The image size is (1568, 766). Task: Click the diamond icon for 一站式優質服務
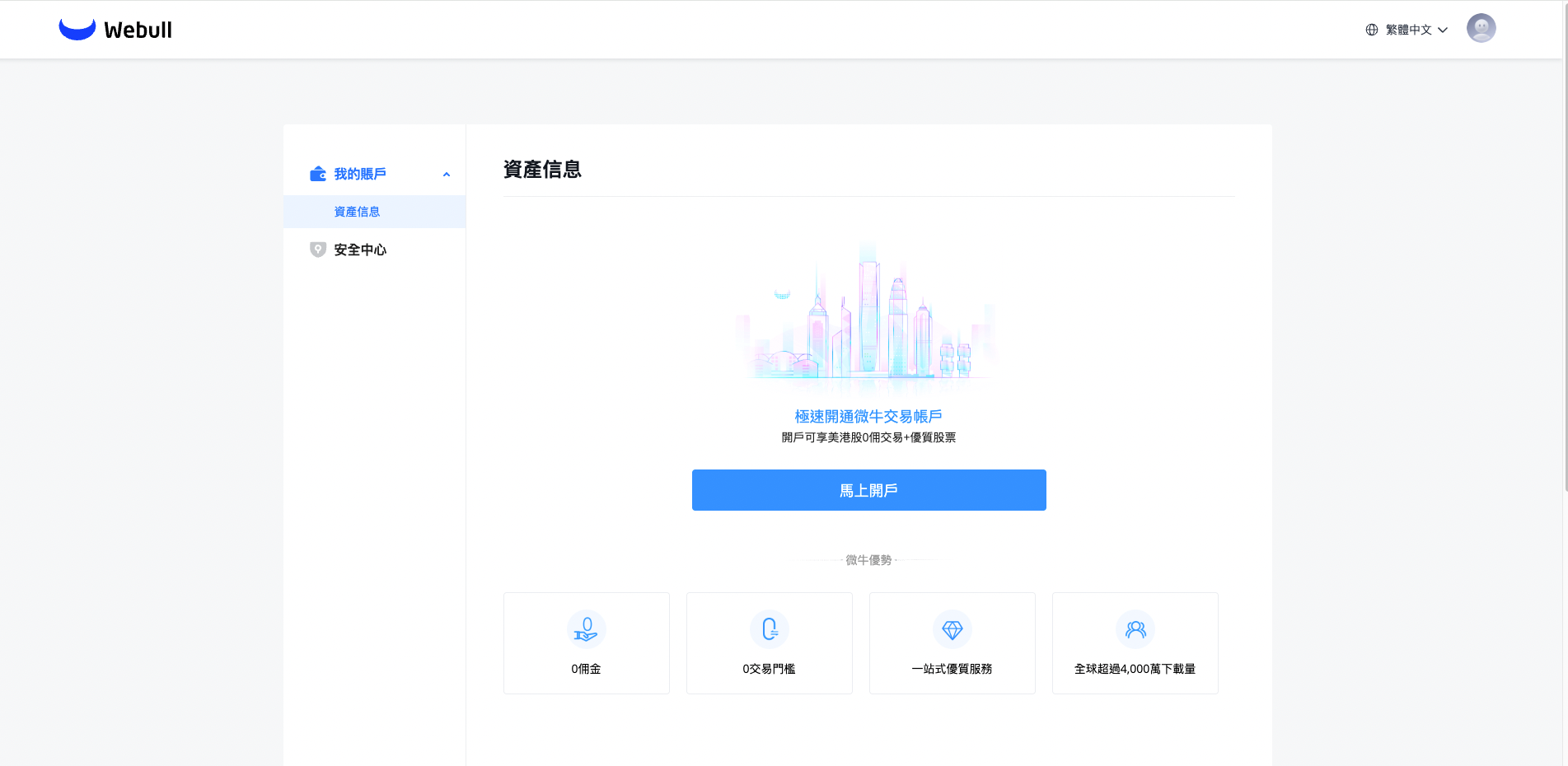tap(952, 629)
